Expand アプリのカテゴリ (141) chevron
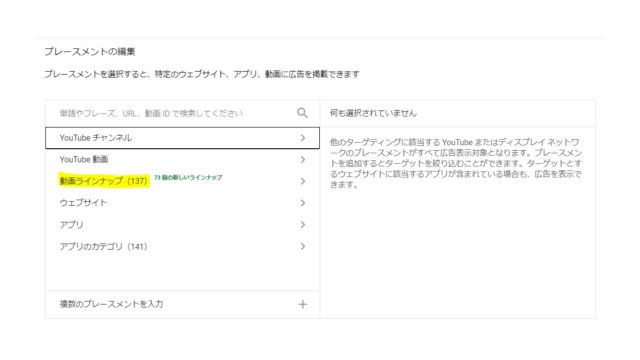 click(302, 246)
